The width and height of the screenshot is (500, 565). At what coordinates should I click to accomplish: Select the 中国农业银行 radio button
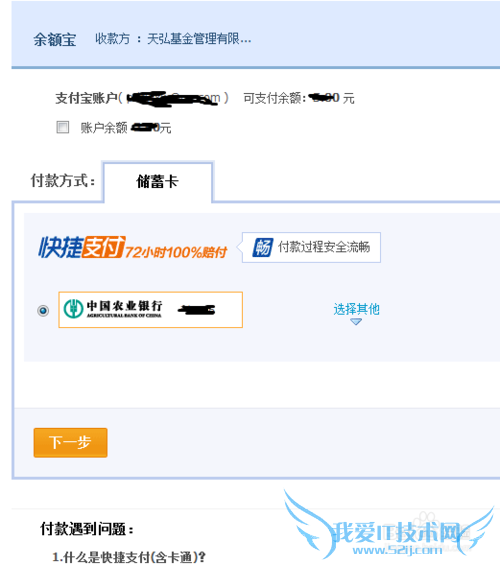click(43, 310)
